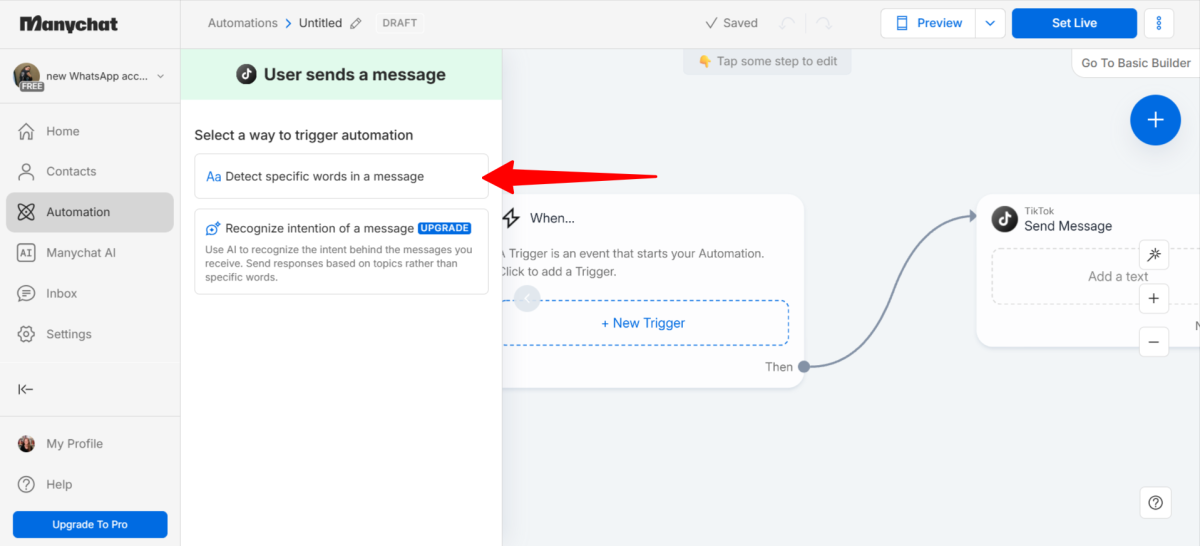Switch to Go To Basic Builder
1200x546 pixels.
[1136, 63]
